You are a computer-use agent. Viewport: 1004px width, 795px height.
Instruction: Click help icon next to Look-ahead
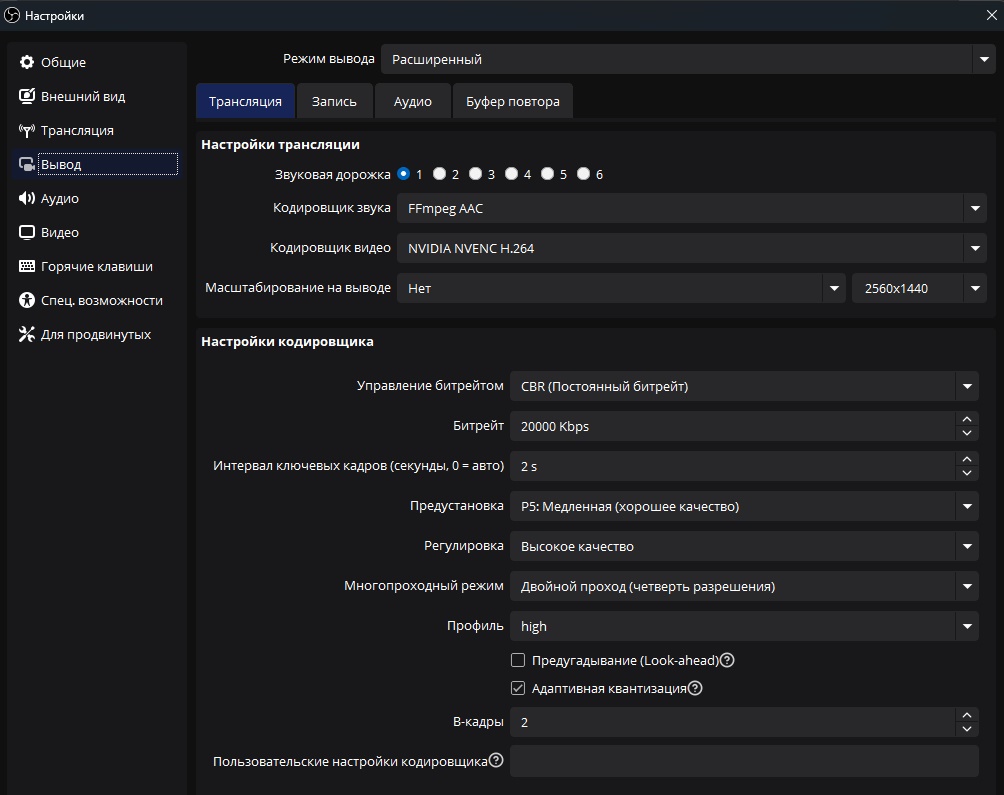coord(727,660)
